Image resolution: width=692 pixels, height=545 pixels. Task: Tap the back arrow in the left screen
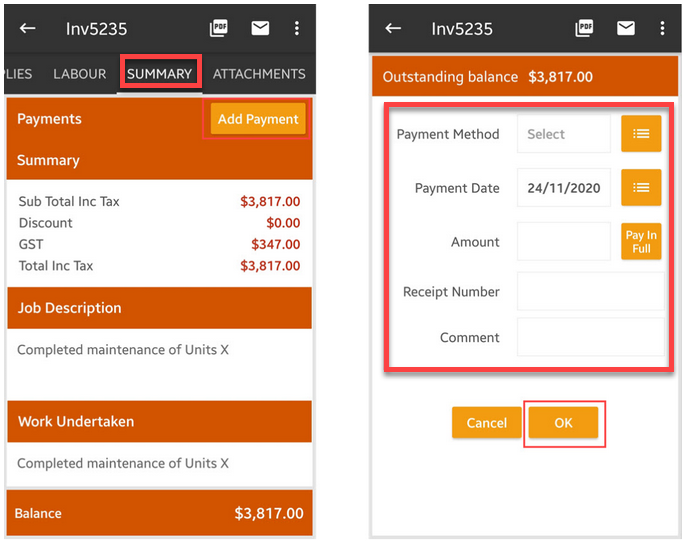(28, 28)
